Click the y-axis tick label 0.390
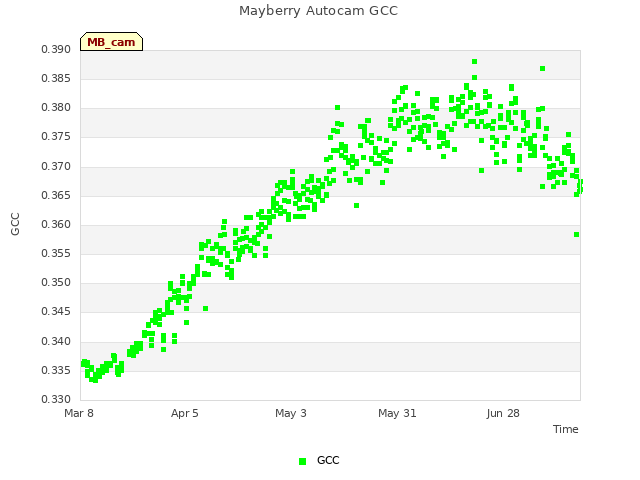 pos(56,49)
